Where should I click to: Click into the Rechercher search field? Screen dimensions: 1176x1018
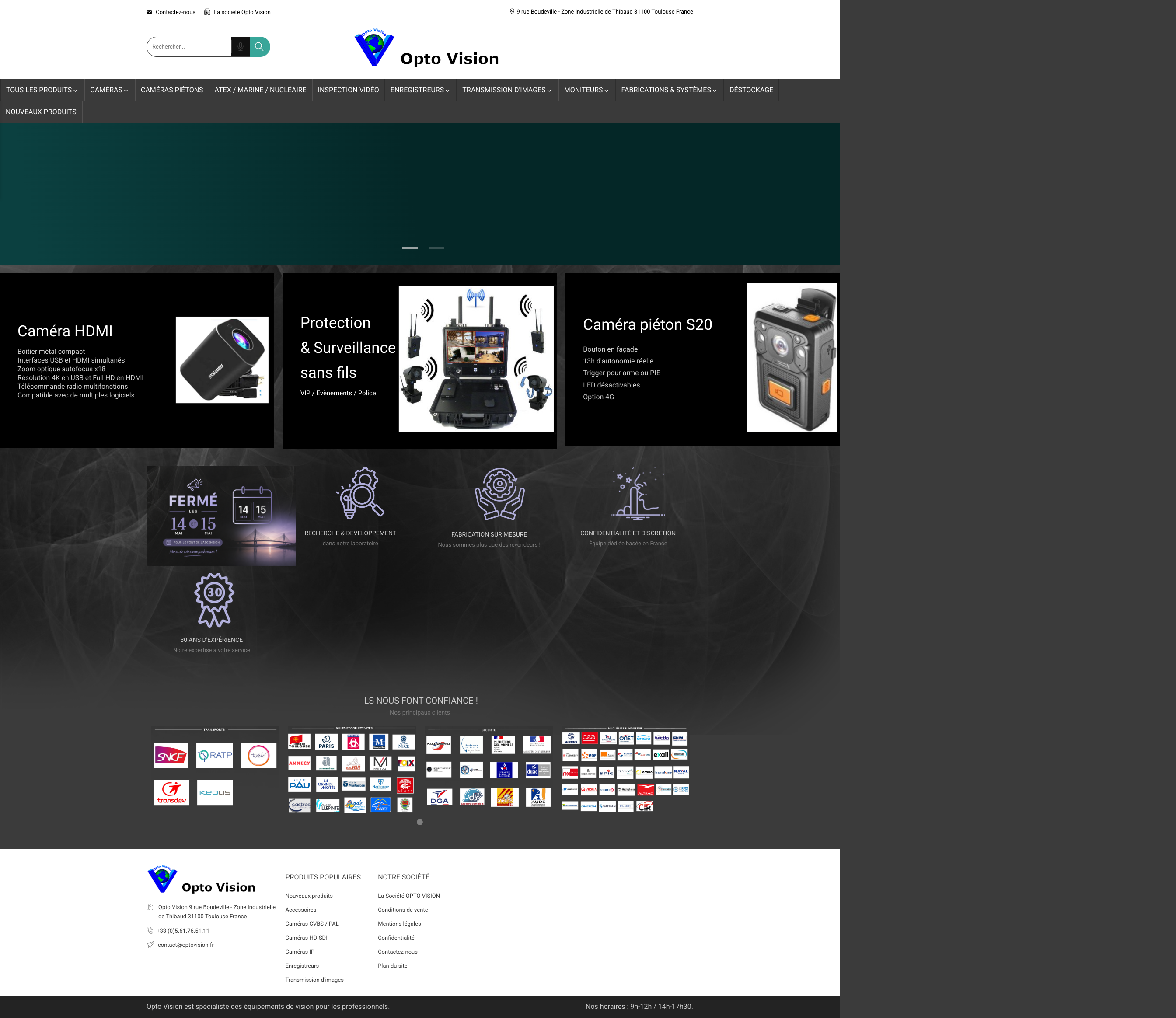[x=189, y=47]
